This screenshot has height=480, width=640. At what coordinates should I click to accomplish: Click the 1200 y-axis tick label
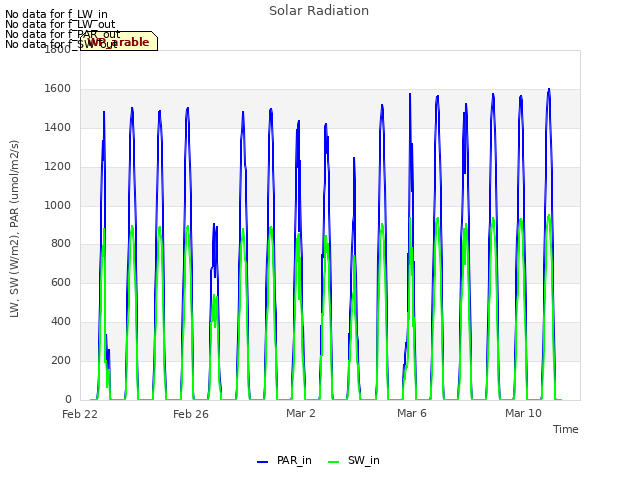[58, 167]
